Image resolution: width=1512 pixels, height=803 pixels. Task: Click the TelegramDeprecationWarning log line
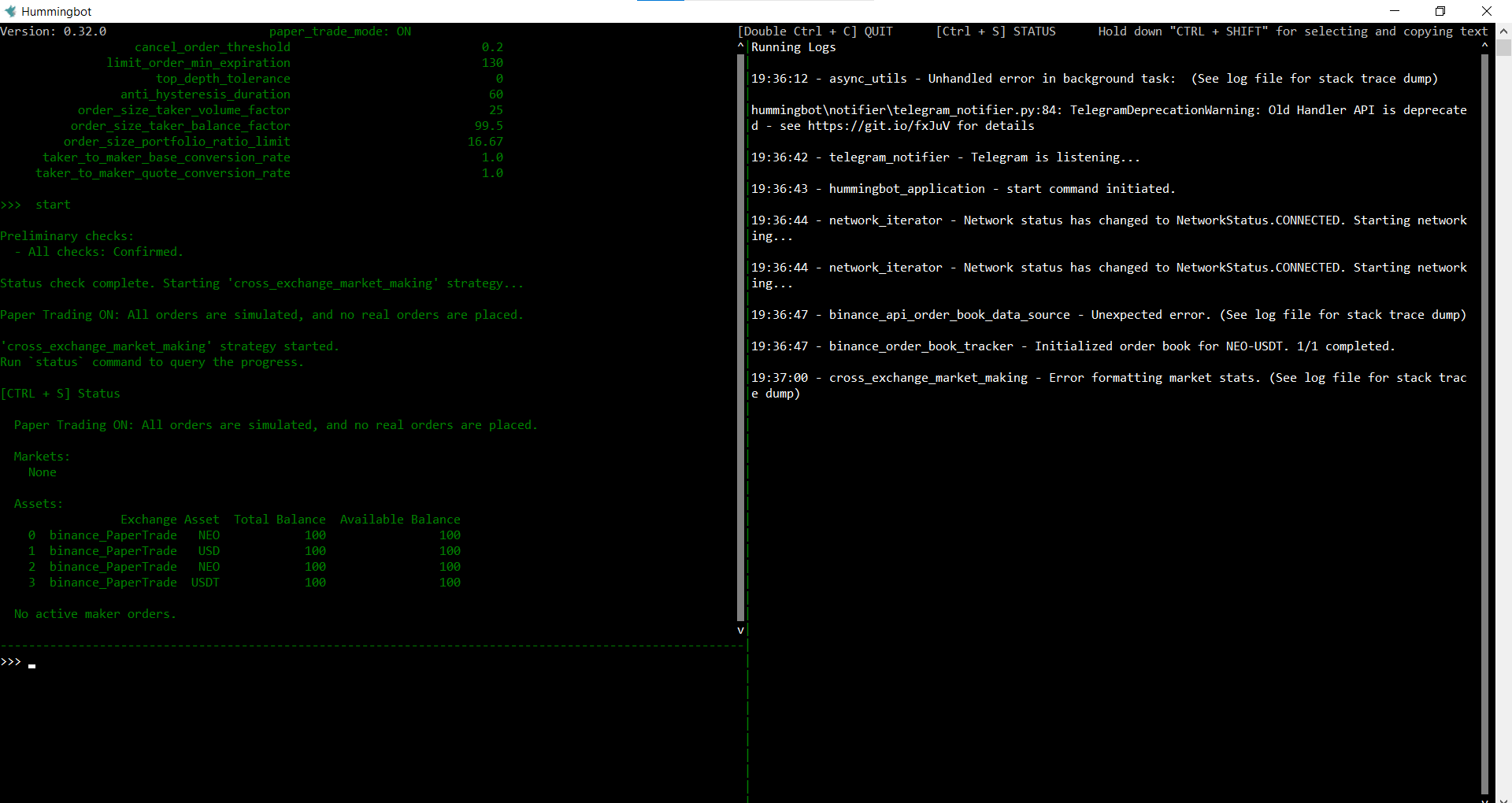tap(1109, 118)
